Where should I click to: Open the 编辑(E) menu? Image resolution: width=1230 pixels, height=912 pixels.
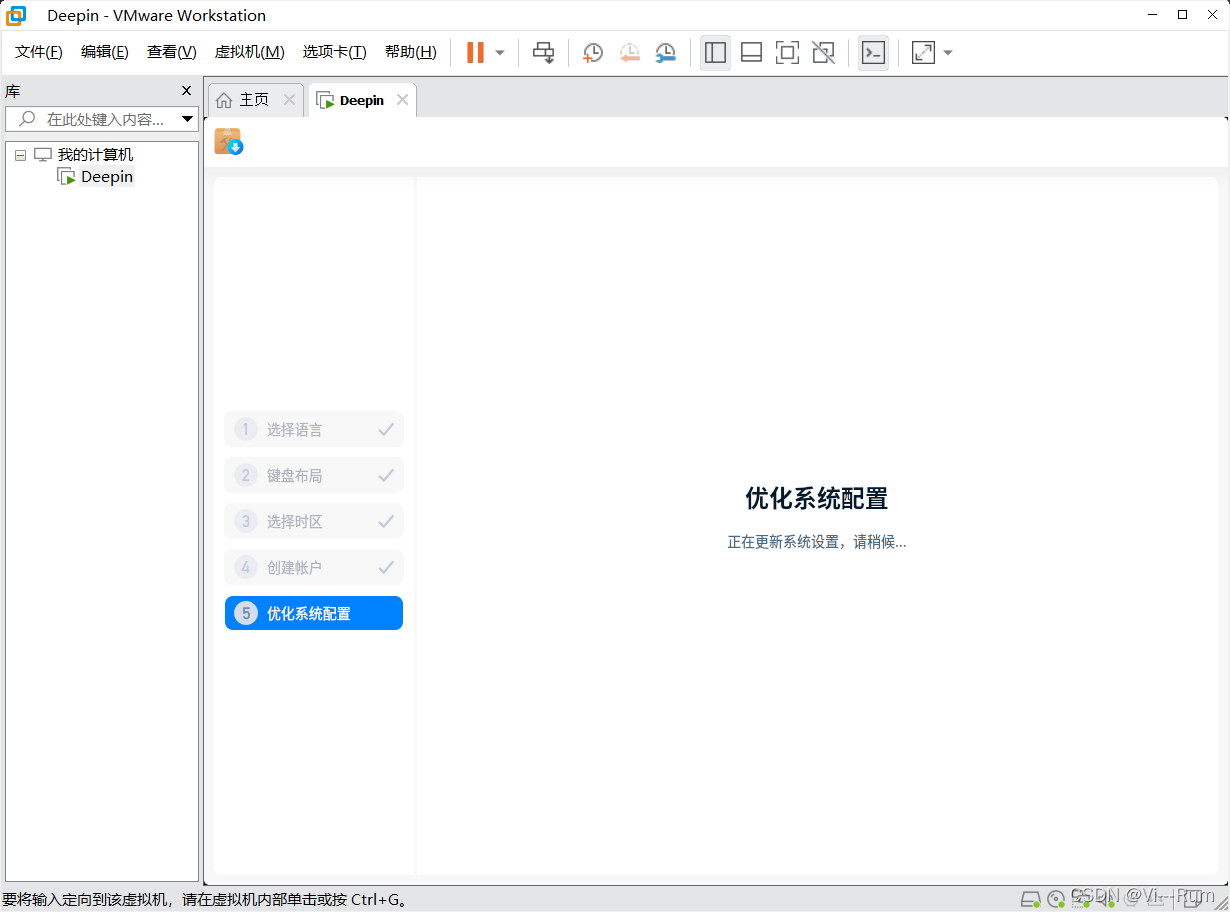pyautogui.click(x=105, y=52)
